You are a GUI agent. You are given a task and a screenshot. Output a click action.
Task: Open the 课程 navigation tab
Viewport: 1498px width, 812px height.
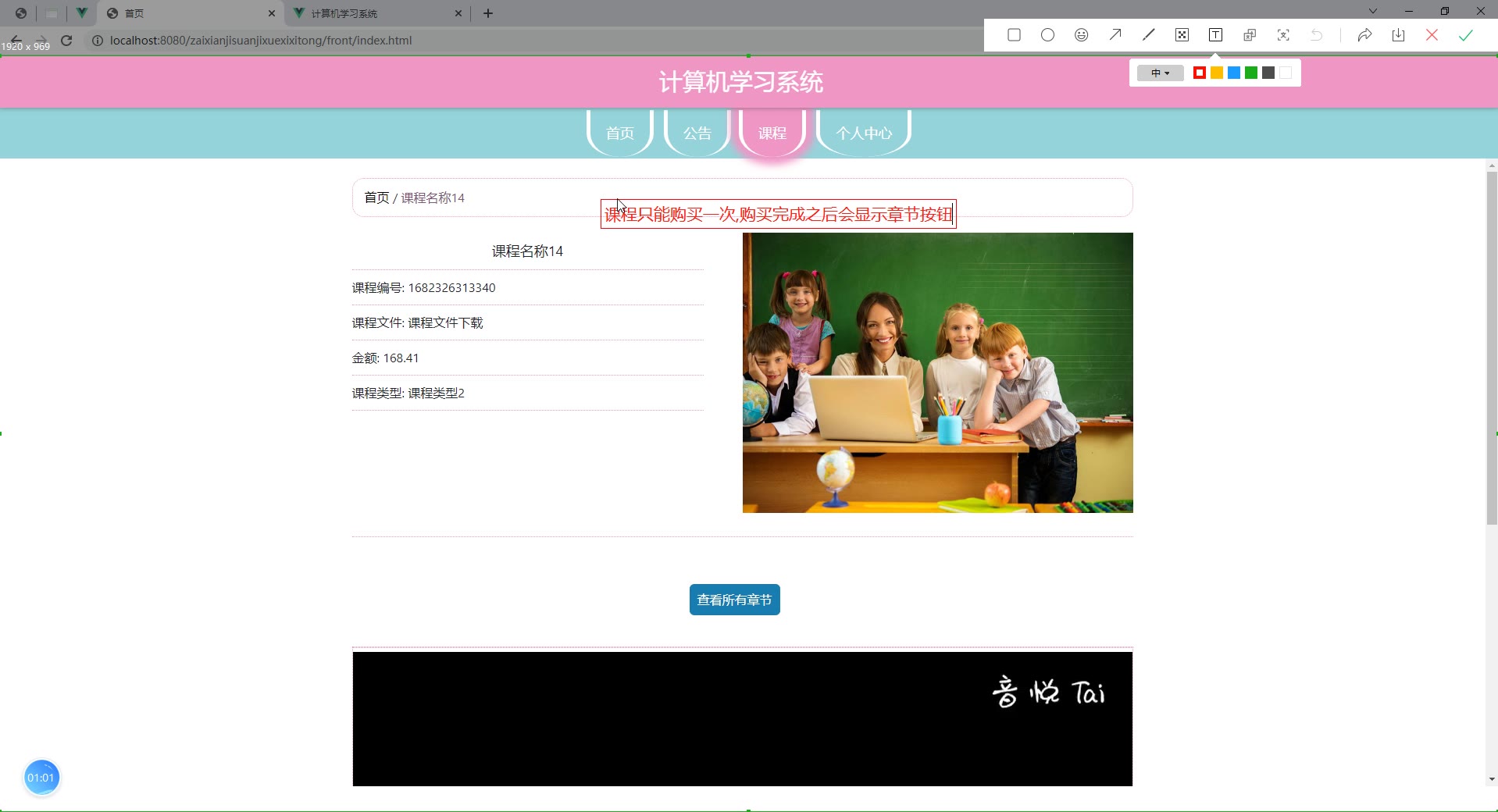[x=772, y=133]
